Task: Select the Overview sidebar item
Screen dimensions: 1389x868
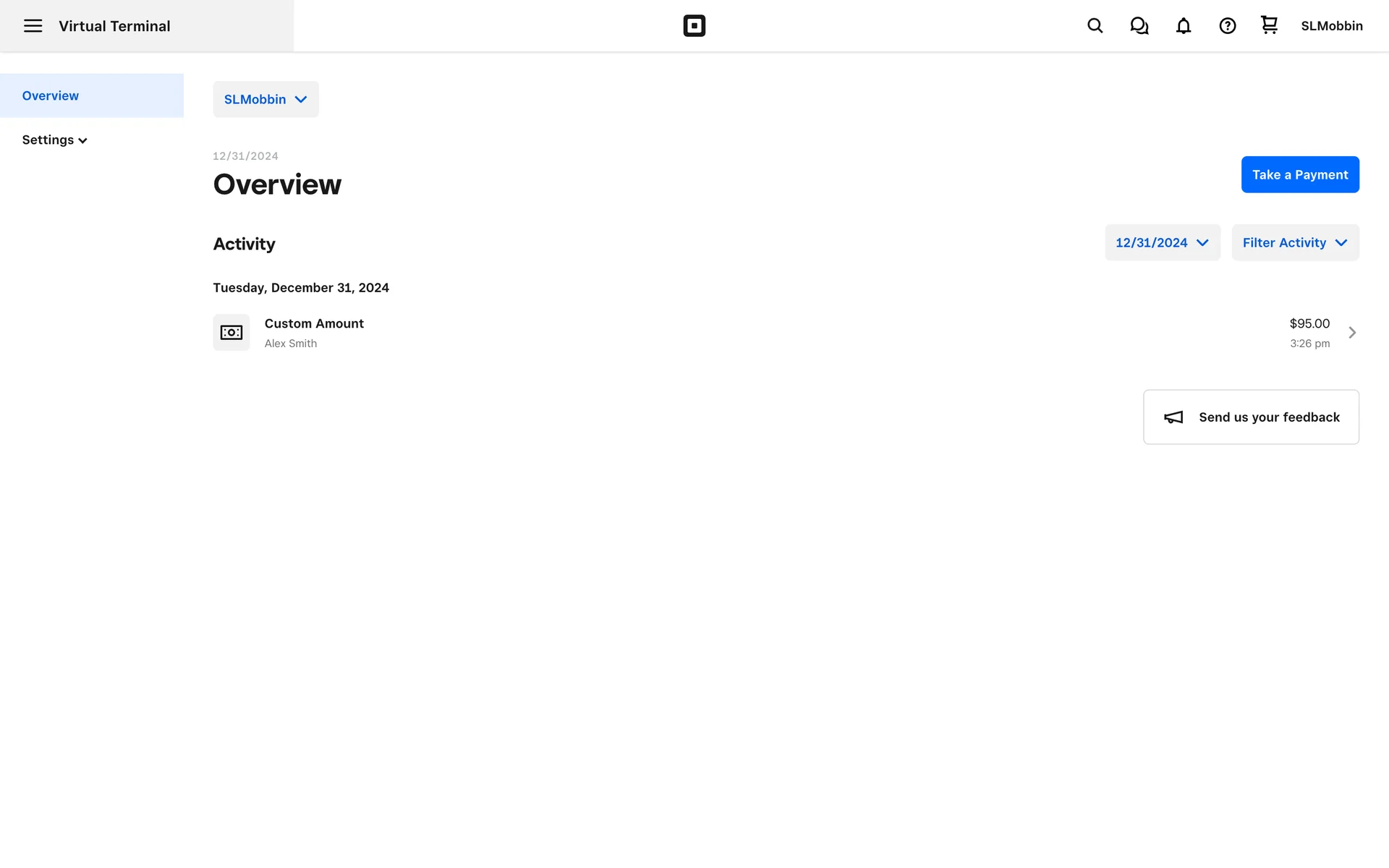Action: (x=51, y=95)
